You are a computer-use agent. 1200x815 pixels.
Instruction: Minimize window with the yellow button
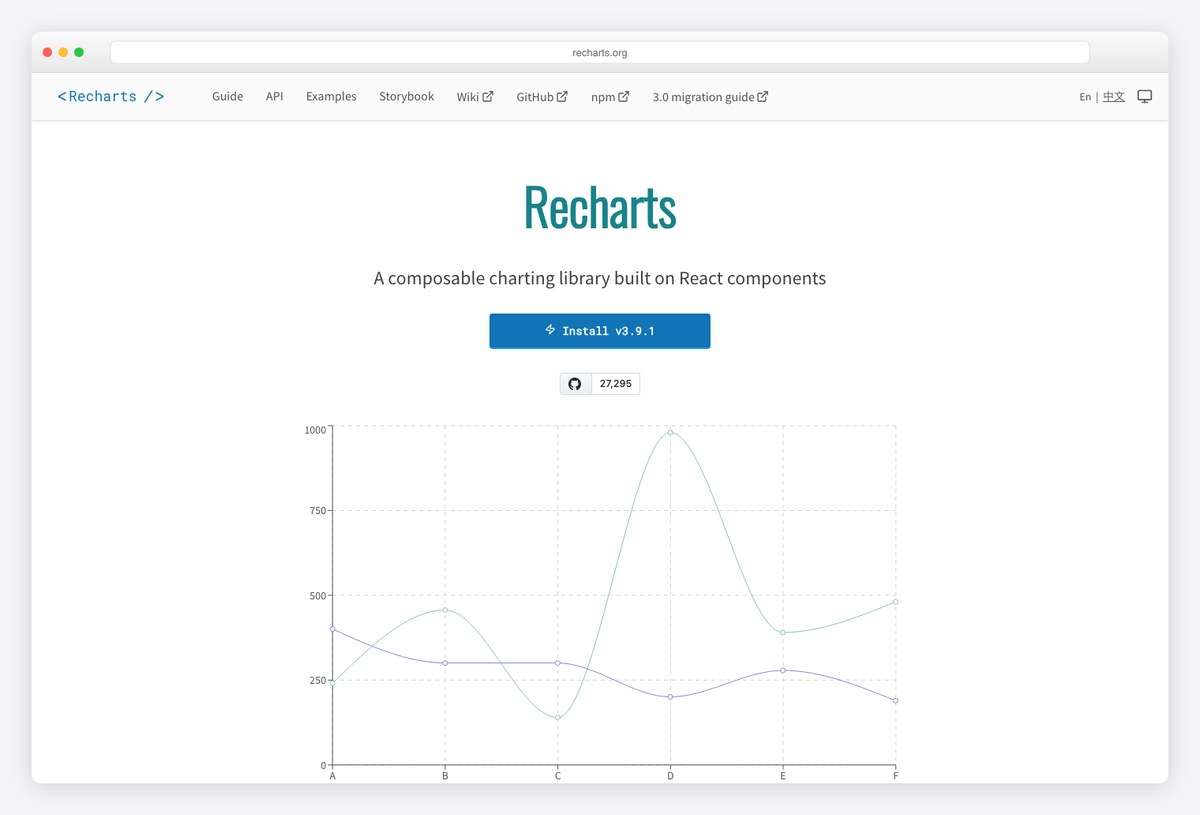click(63, 52)
